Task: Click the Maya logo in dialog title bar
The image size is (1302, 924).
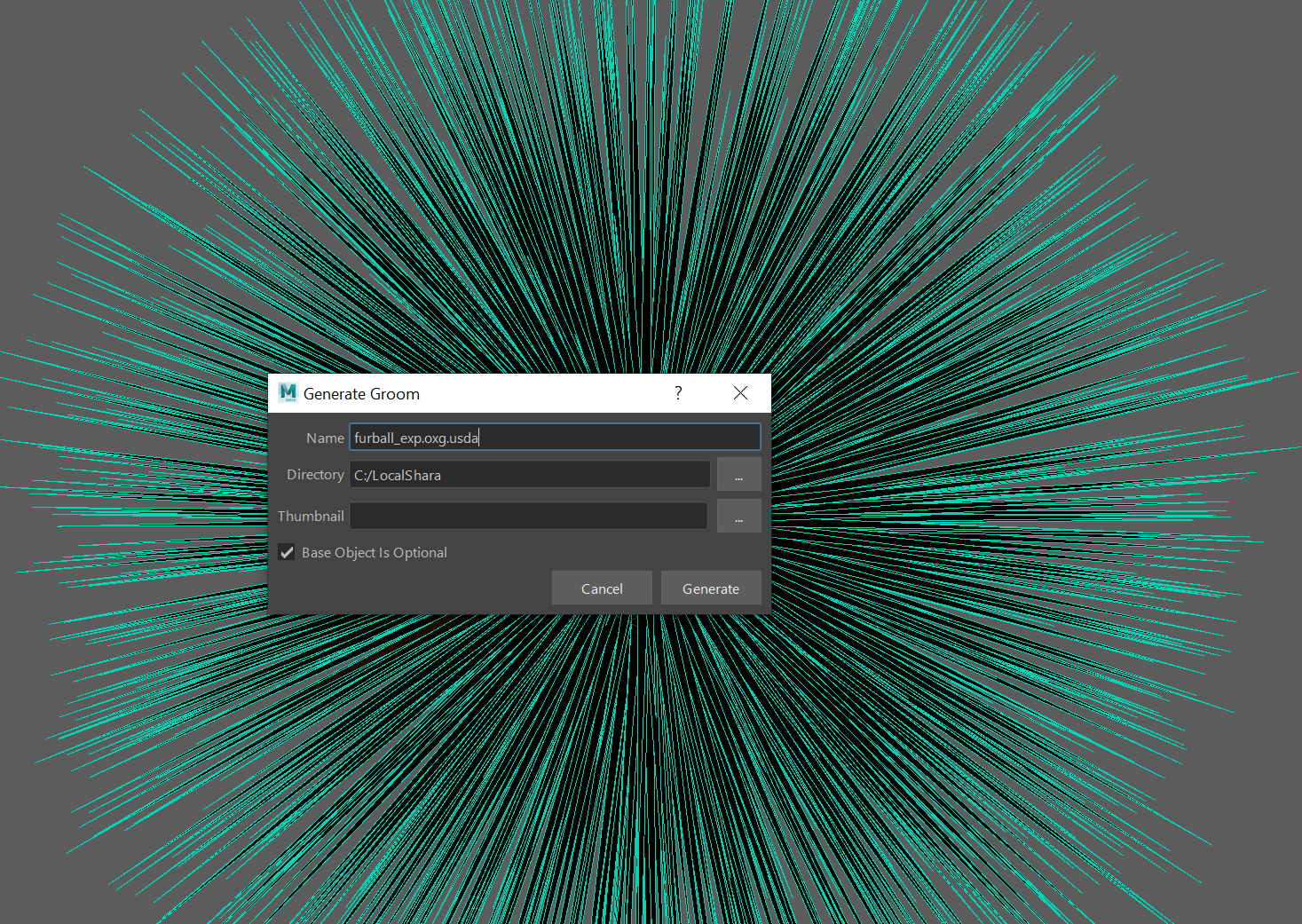Action: pyautogui.click(x=288, y=393)
